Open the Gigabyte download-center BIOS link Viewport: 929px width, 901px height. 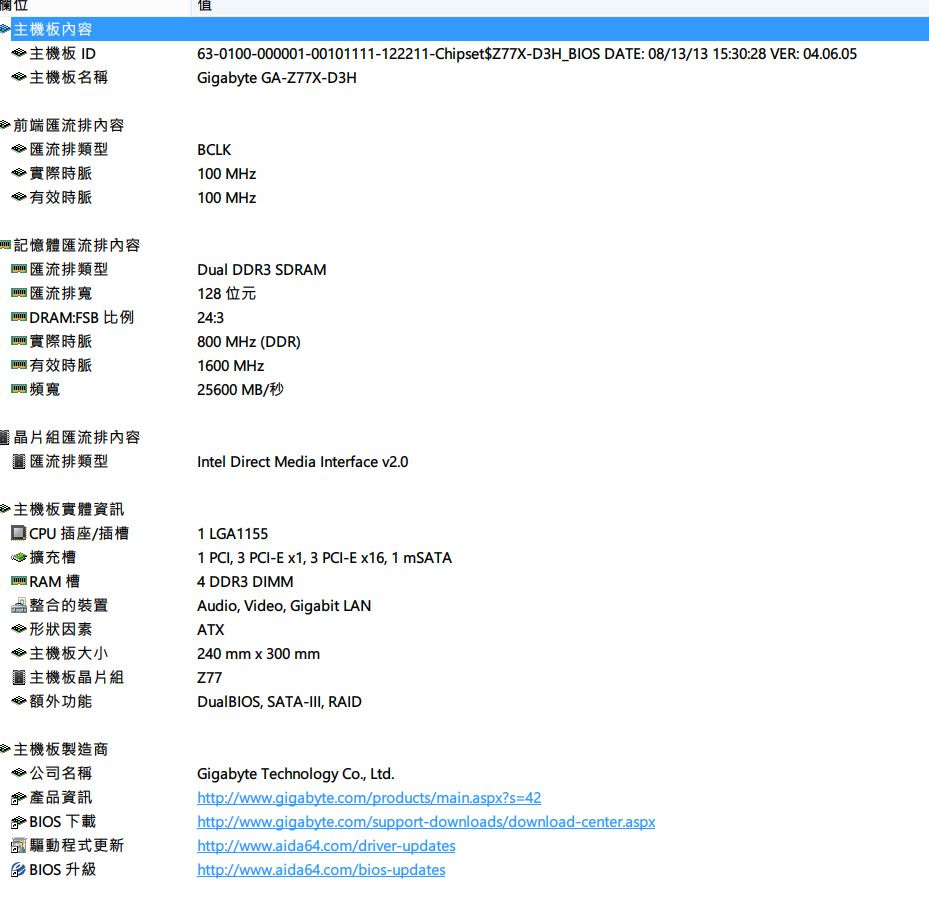pyautogui.click(x=426, y=821)
